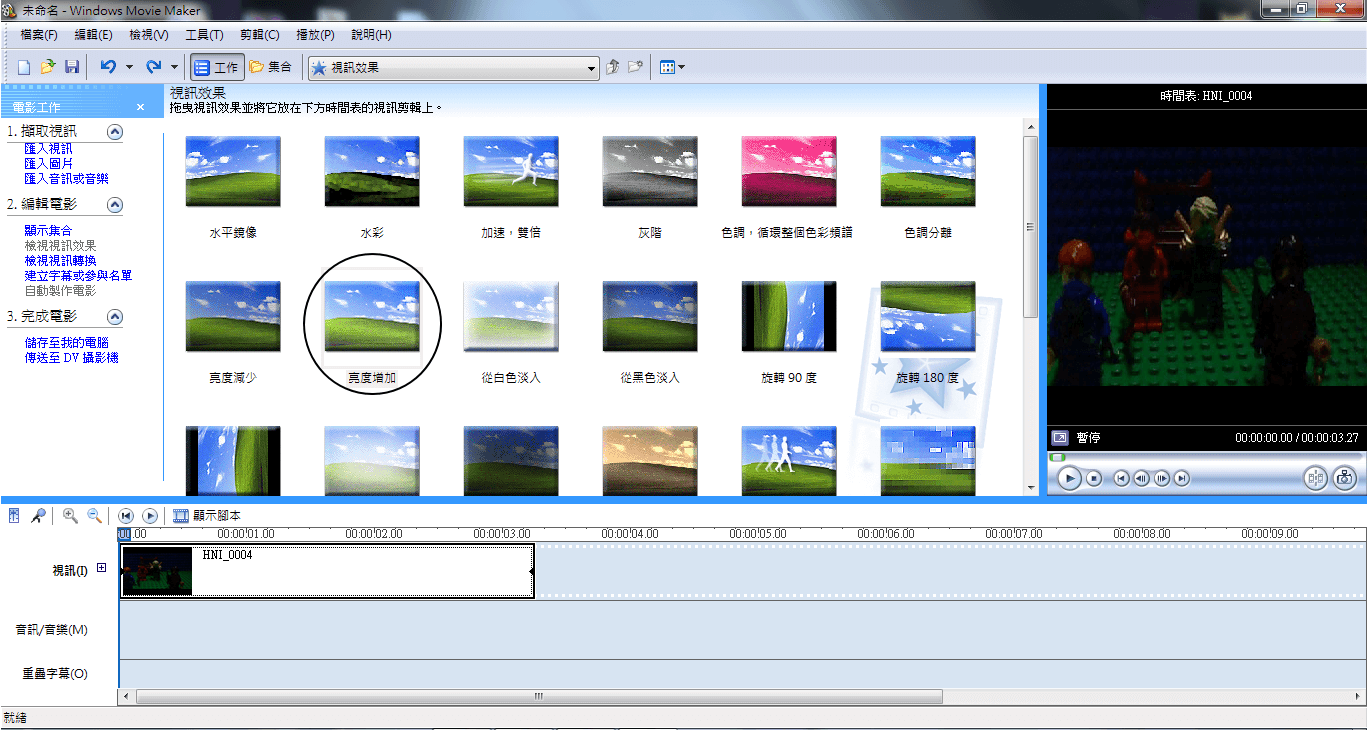The width and height of the screenshot is (1367, 730).
Task: Open the 視訊效果 collection dropdown
Action: coord(591,68)
